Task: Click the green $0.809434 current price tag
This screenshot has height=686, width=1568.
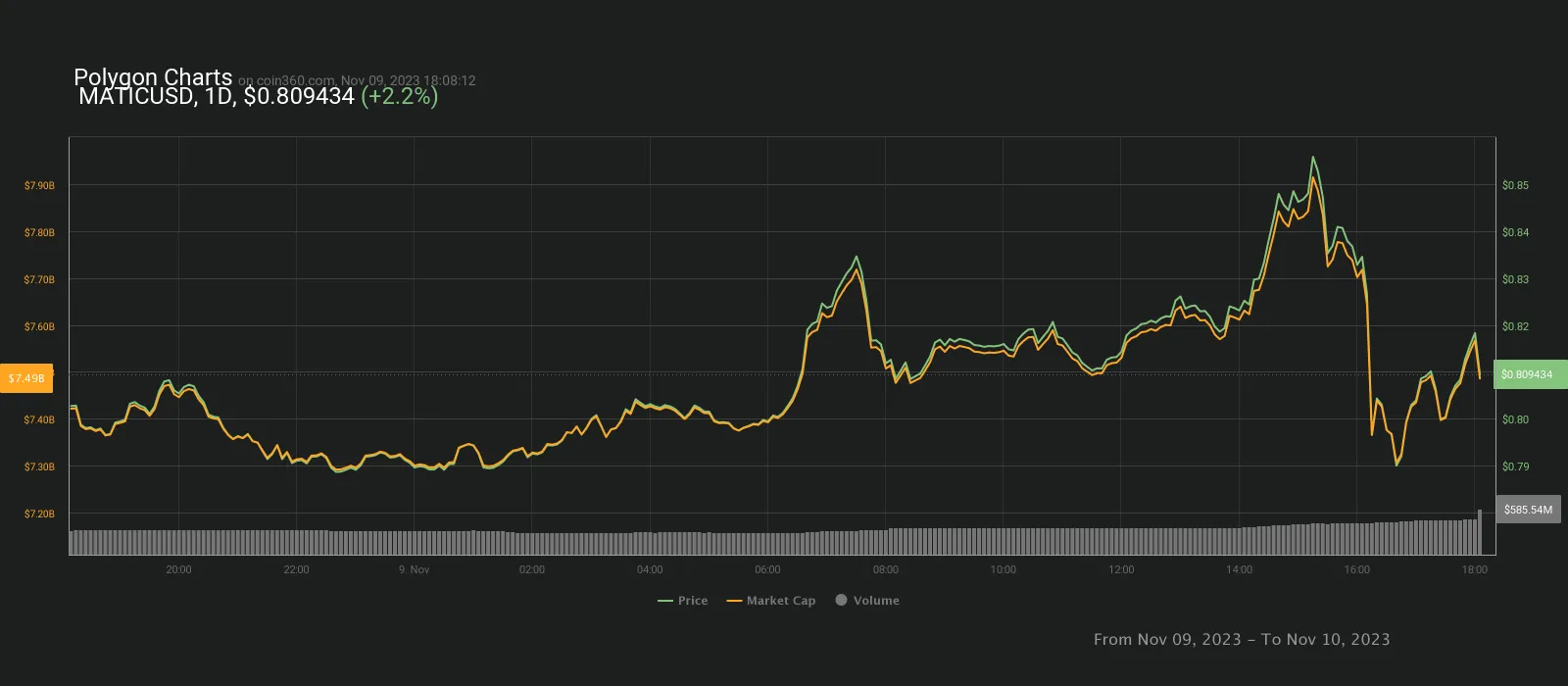Action: tap(1529, 374)
